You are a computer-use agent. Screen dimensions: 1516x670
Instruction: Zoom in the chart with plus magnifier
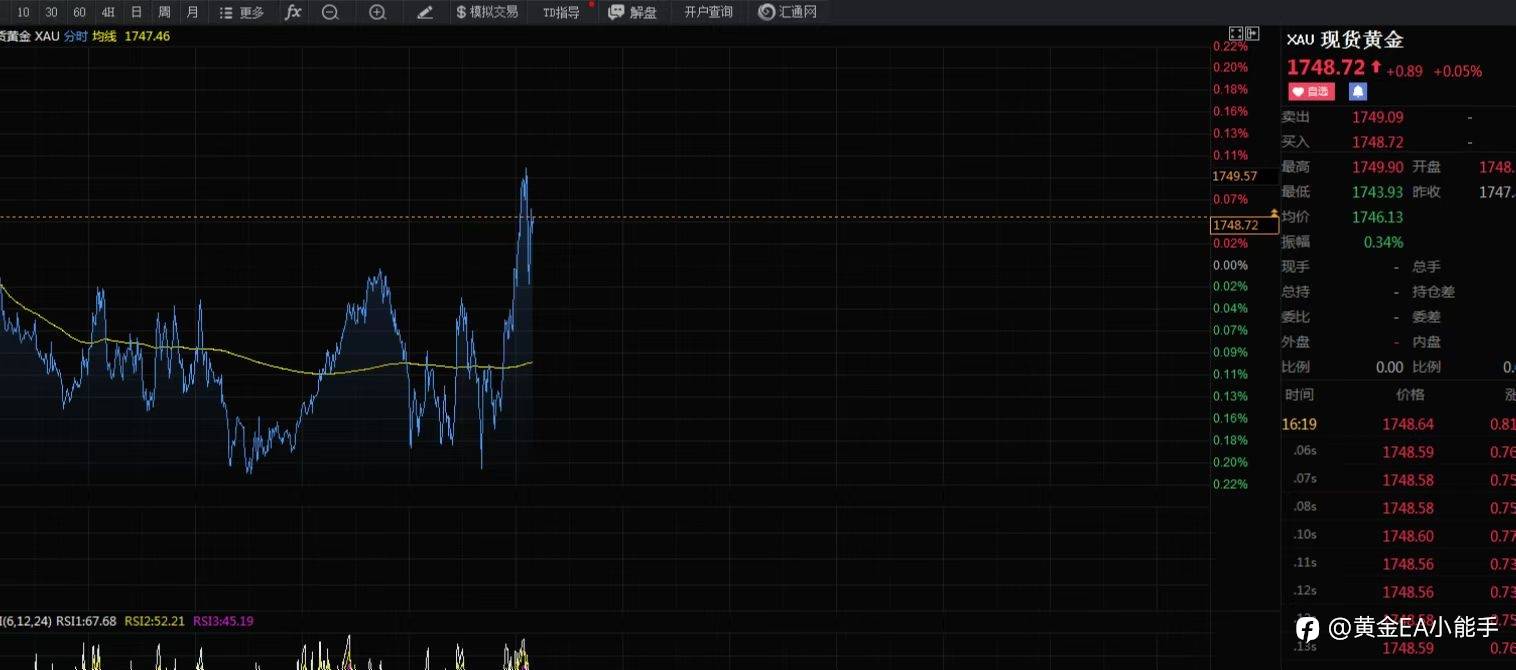(377, 12)
